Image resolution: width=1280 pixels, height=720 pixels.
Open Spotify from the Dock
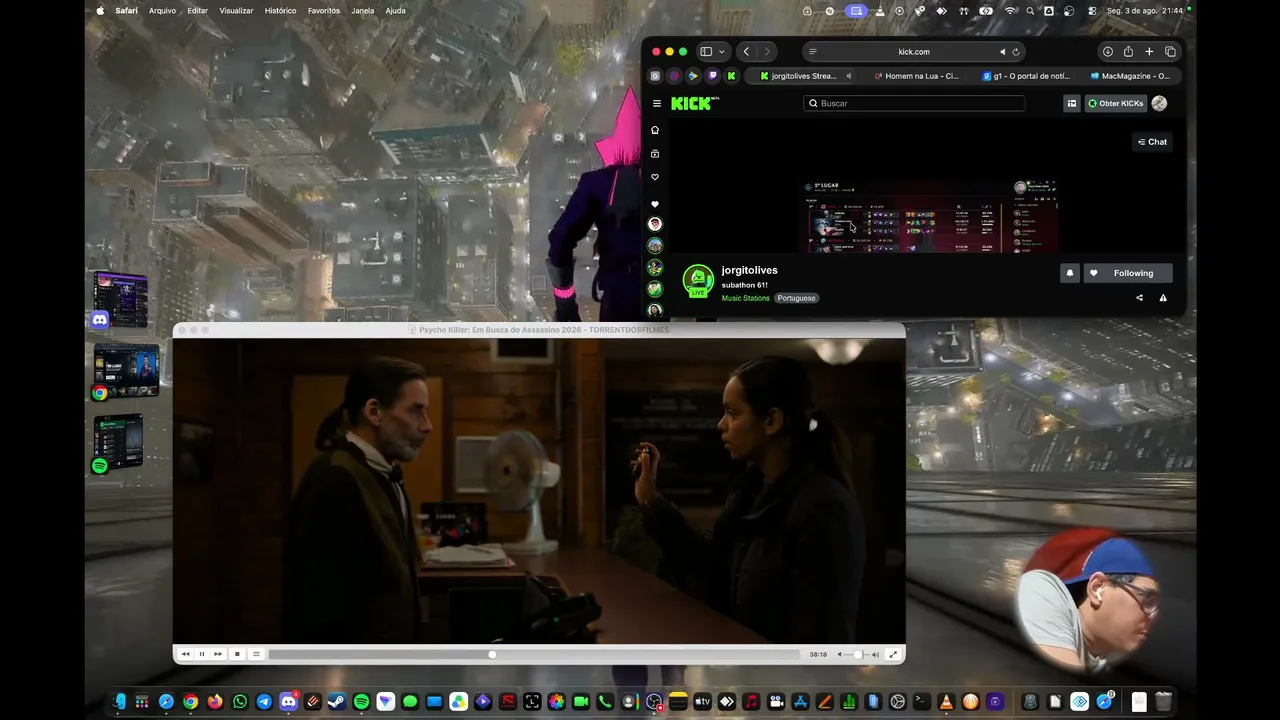361,702
